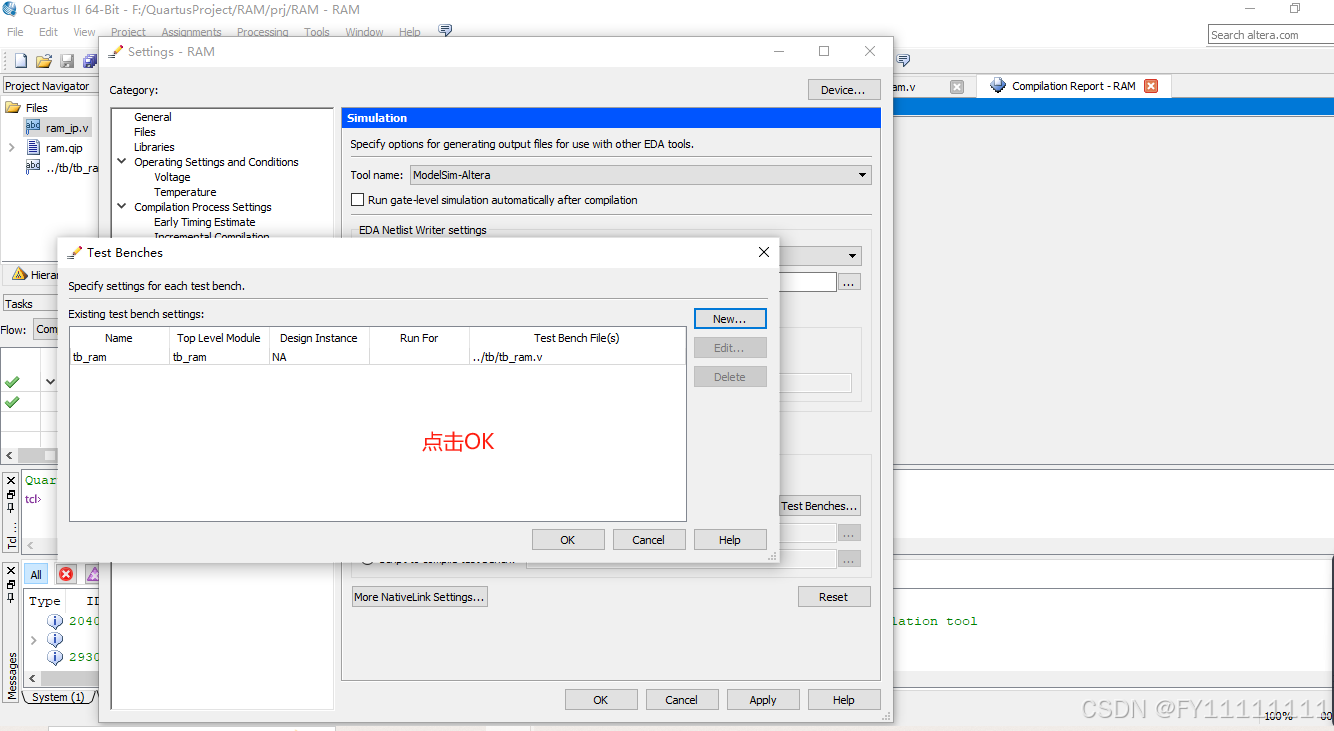Expand the task row chevron in Tasks pane

(x=50, y=382)
